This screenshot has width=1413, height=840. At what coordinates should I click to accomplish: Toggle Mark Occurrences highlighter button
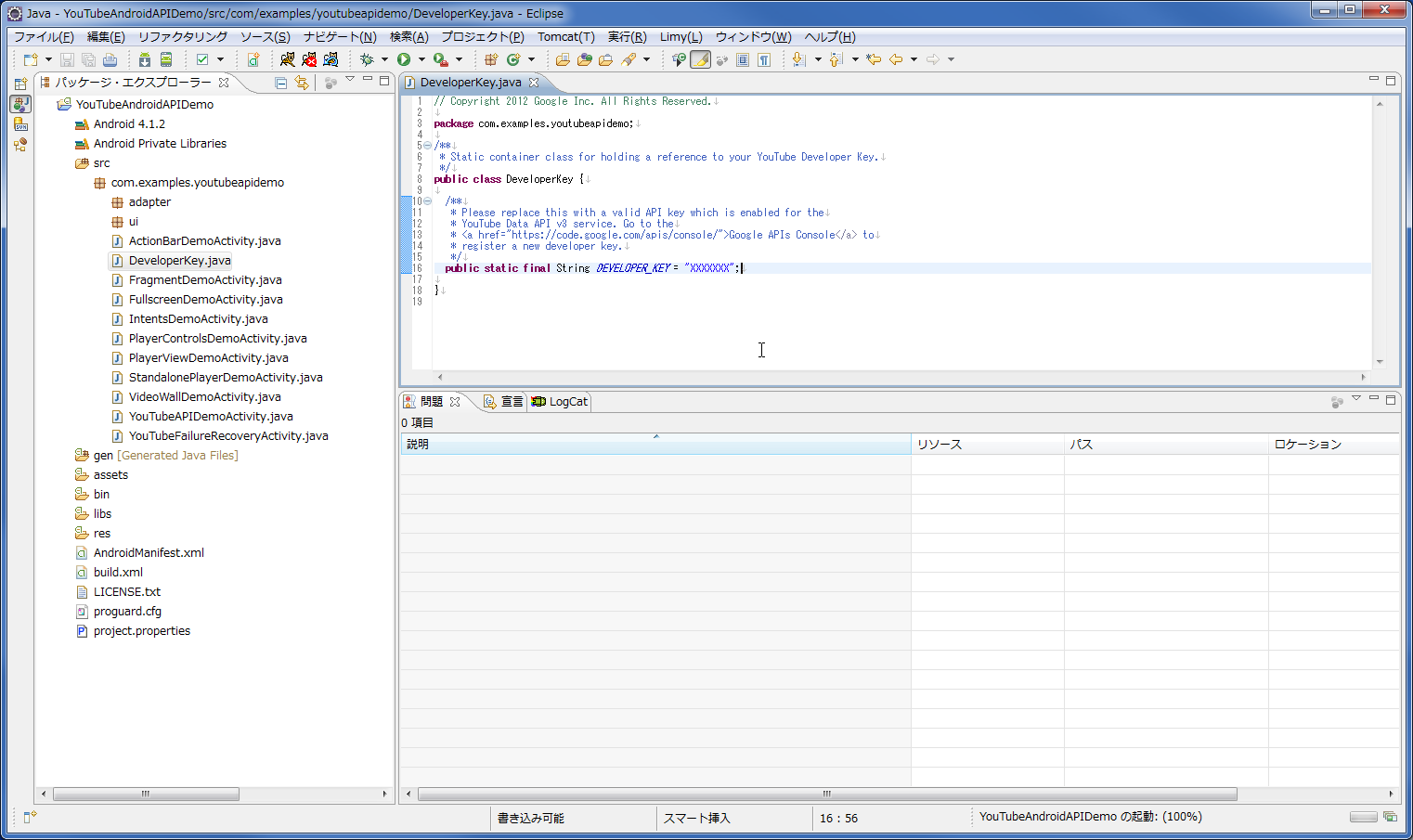click(x=701, y=59)
